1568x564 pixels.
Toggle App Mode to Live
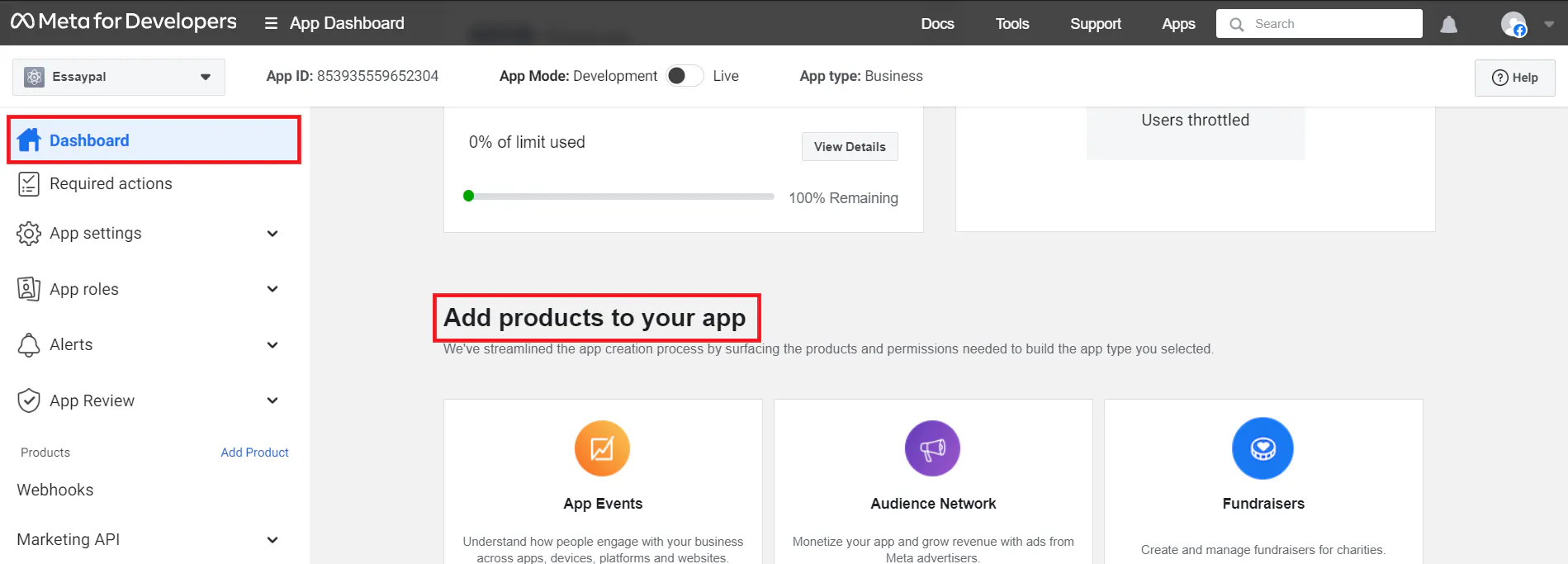[x=685, y=76]
